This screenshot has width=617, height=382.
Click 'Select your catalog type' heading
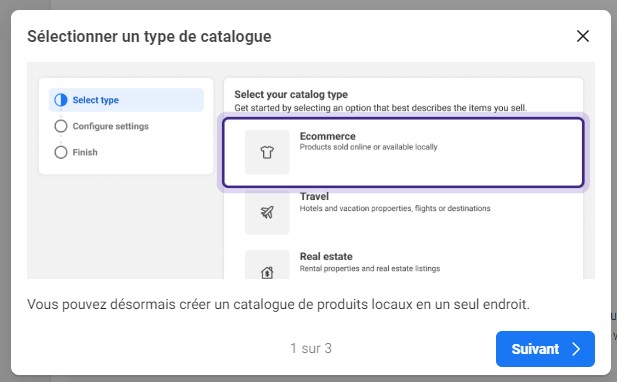(x=291, y=94)
